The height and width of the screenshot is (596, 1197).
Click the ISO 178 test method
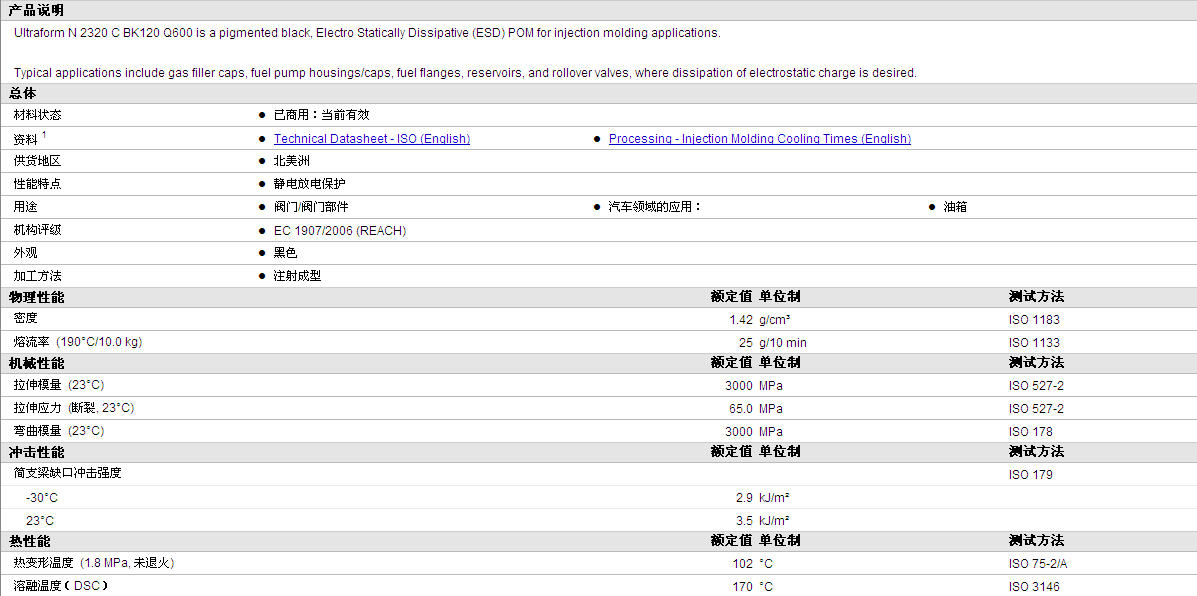point(1031,431)
